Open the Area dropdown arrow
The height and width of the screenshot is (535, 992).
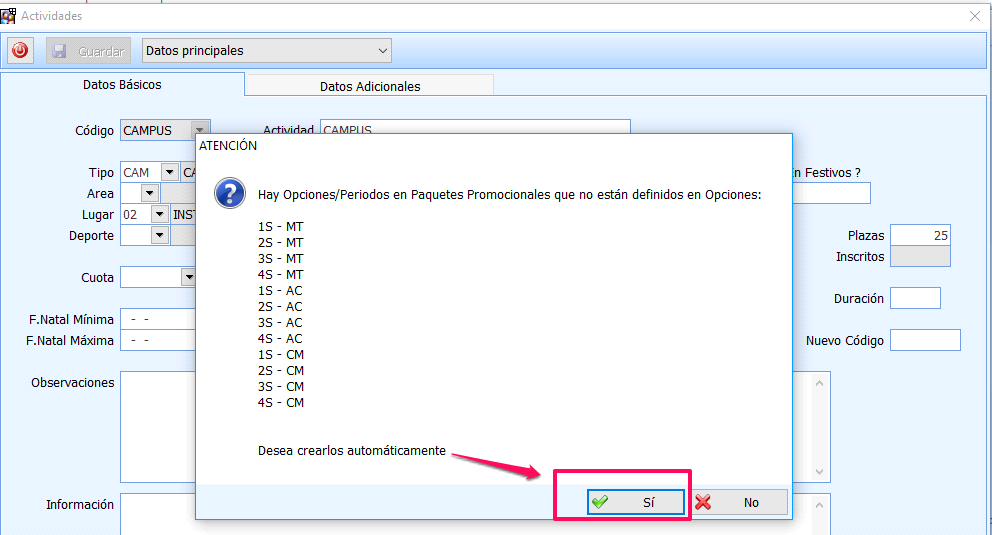(150, 194)
